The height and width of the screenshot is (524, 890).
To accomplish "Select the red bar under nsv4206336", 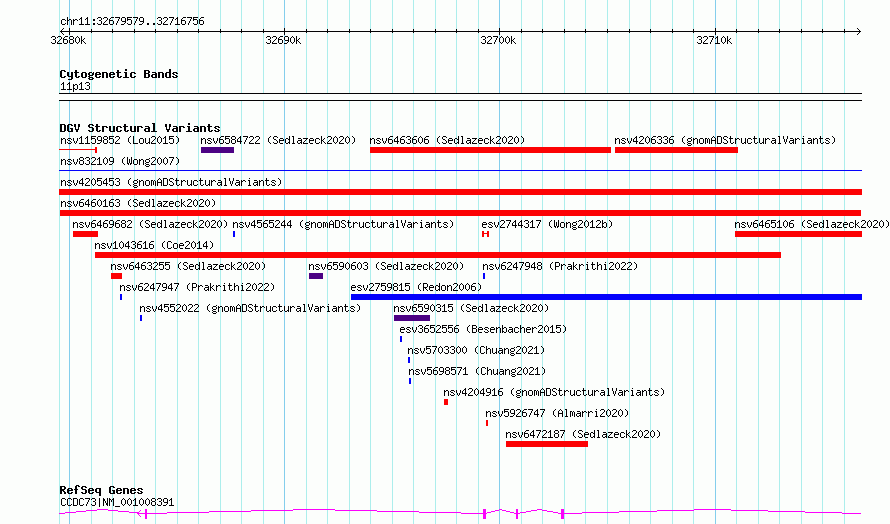I will pyautogui.click(x=676, y=150).
